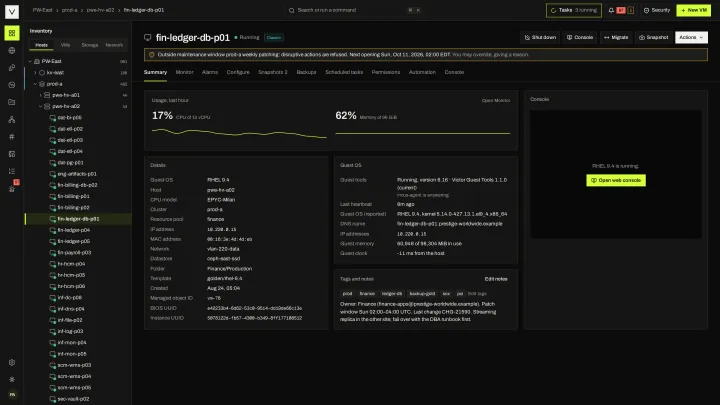Image resolution: width=720 pixels, height=405 pixels.
Task: Switch to the Hosts inventory tab
Action: tap(41, 45)
